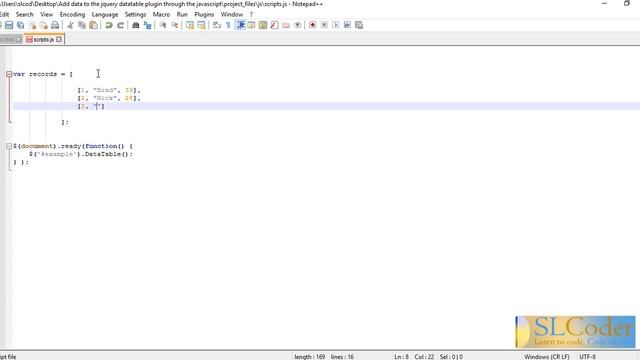The image size is (640, 360).
Task: Click the length : 169 status entry
Action: coord(310,357)
